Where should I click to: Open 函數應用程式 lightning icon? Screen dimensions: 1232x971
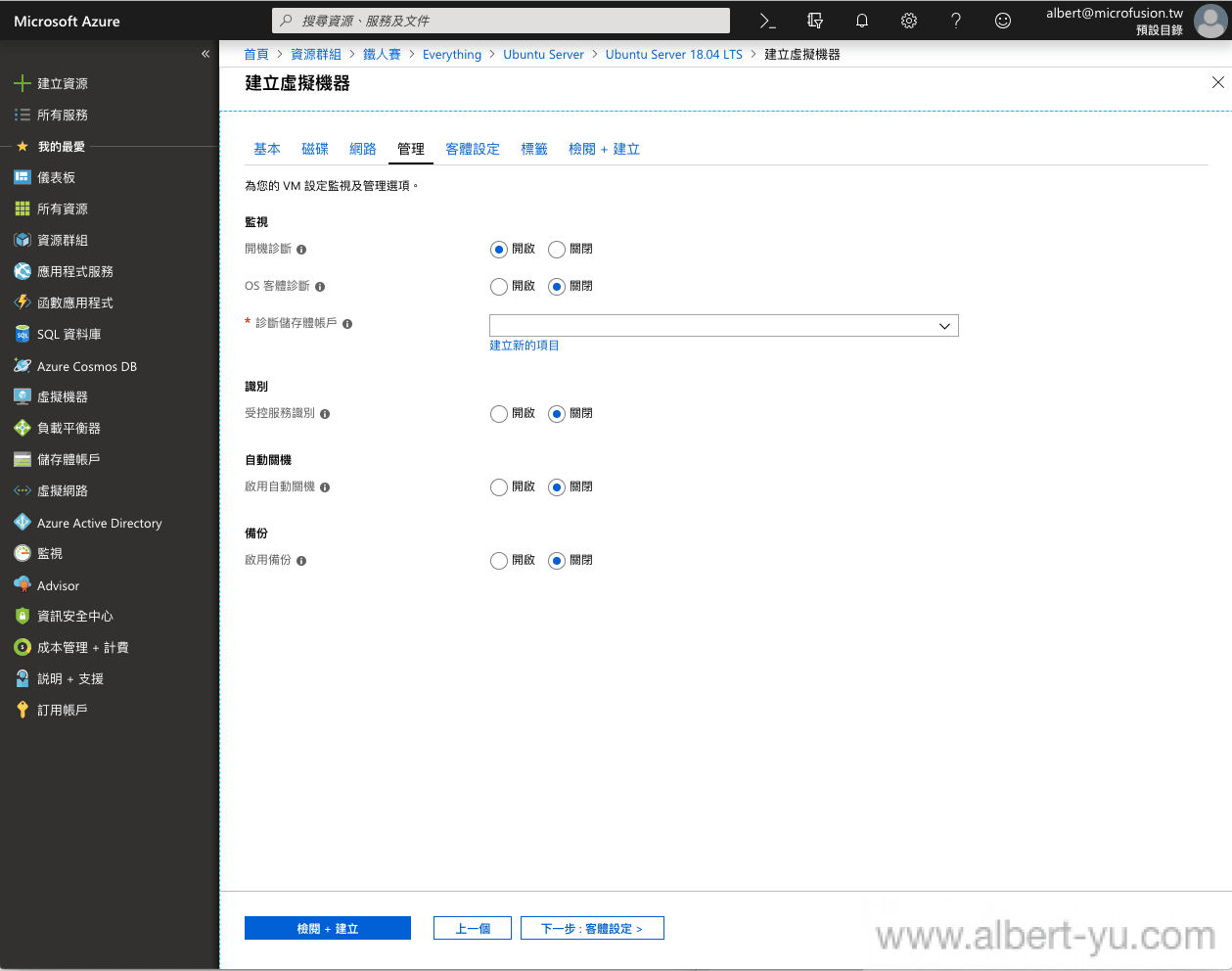coord(23,302)
